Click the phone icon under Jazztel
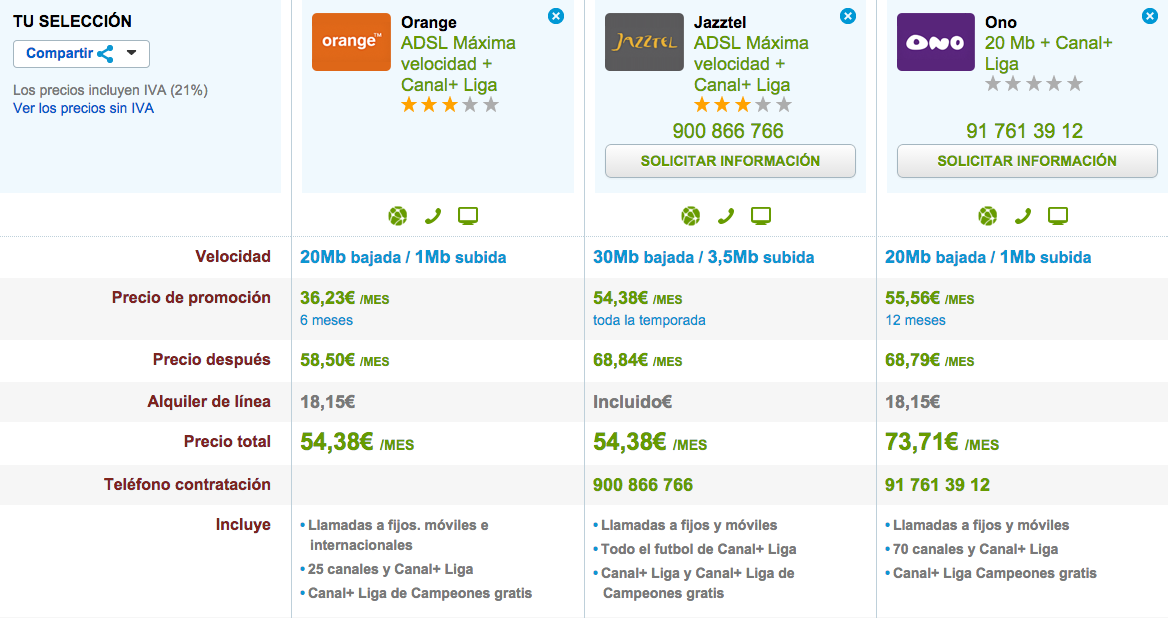 pos(726,216)
